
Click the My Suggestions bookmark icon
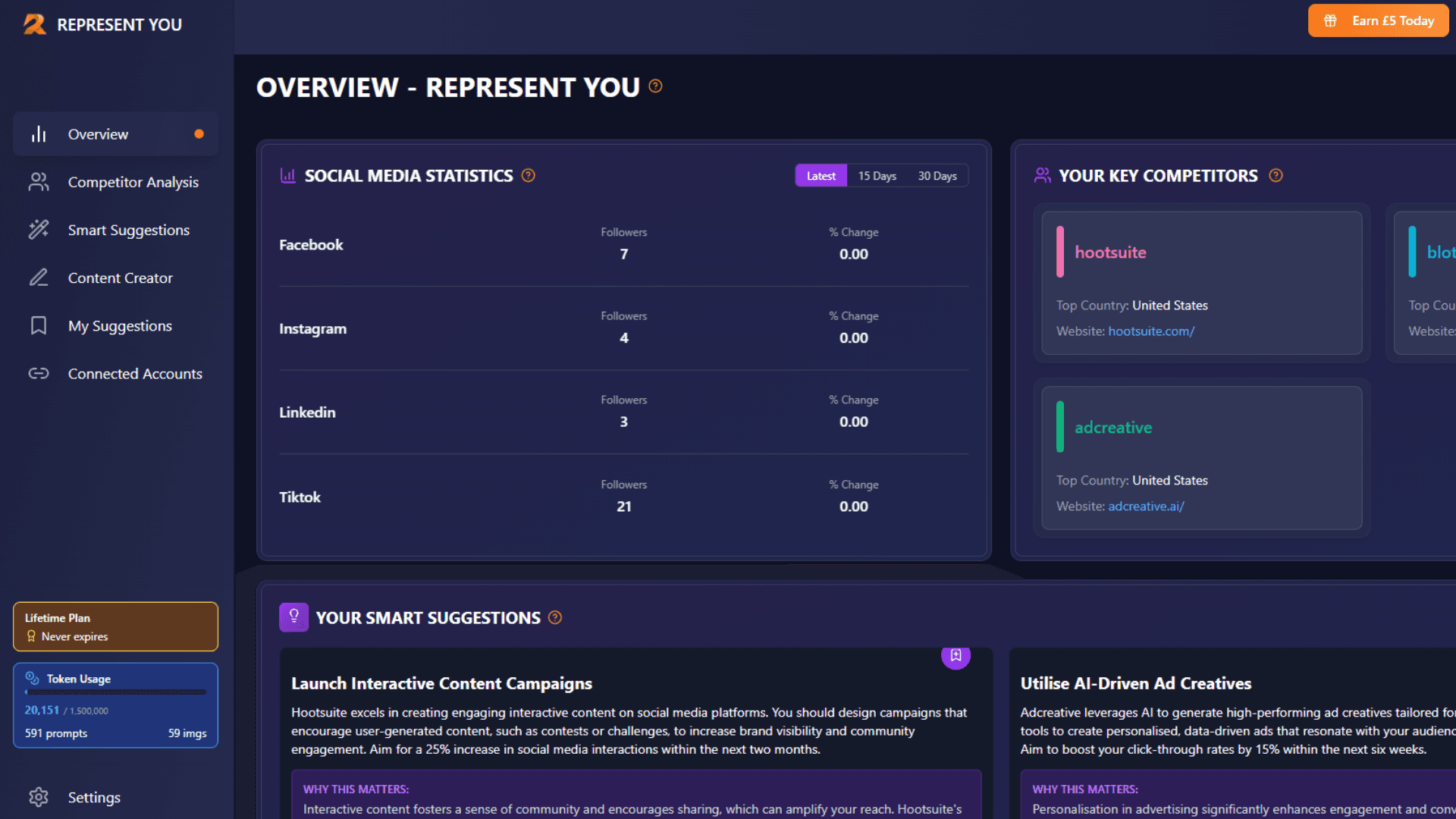[x=39, y=326]
